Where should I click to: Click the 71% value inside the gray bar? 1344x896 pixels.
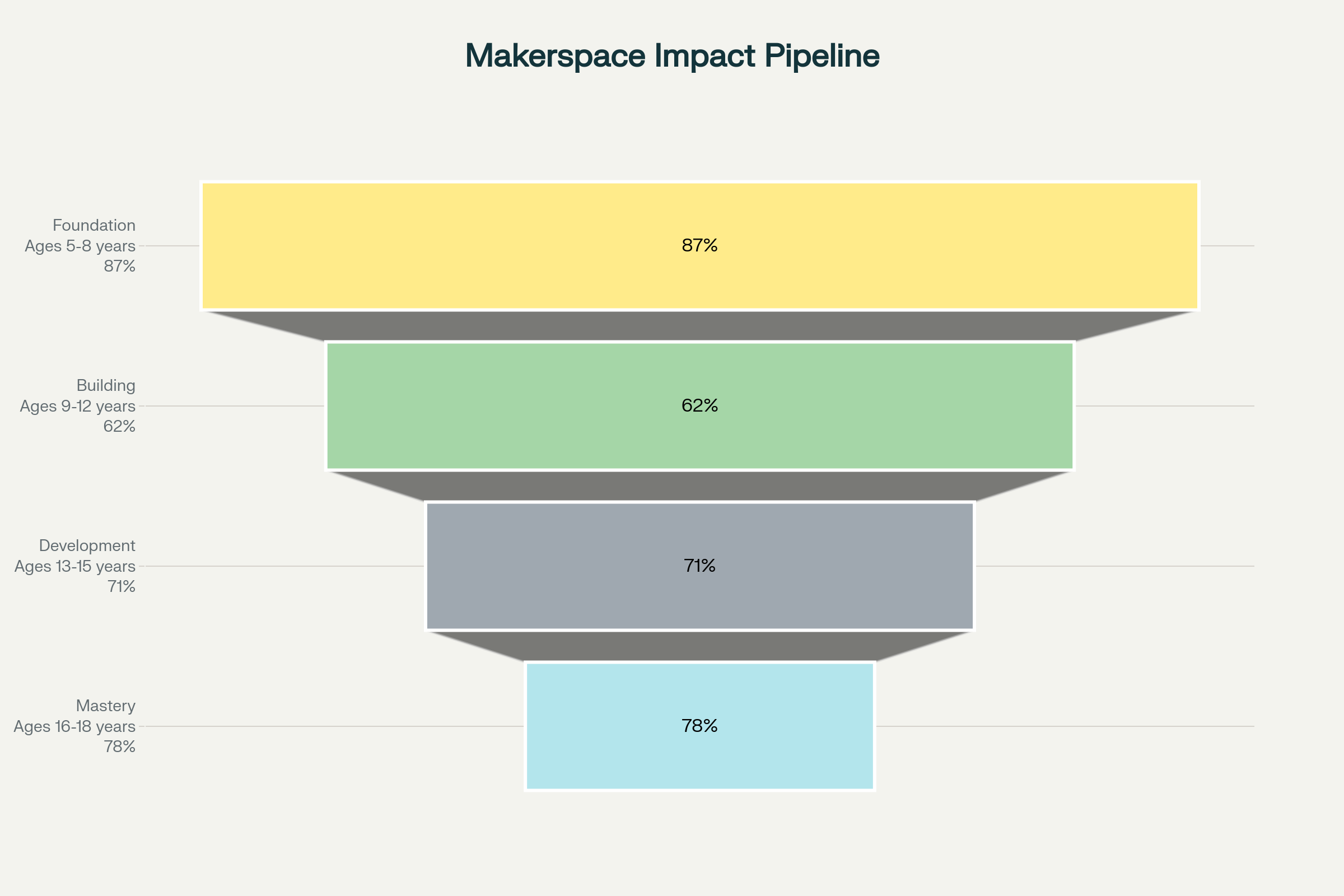(699, 566)
